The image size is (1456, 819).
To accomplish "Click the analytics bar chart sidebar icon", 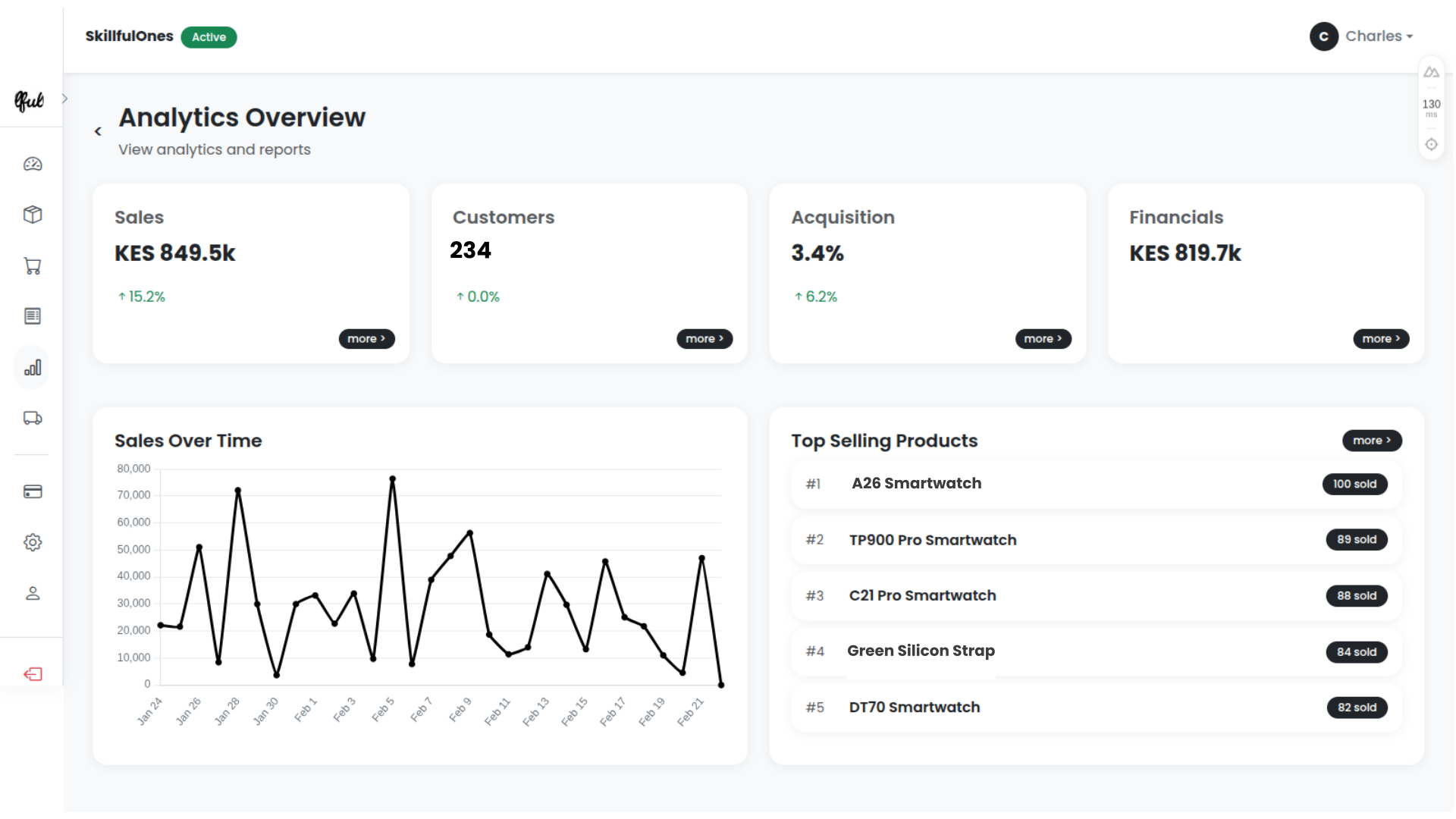I will [32, 368].
